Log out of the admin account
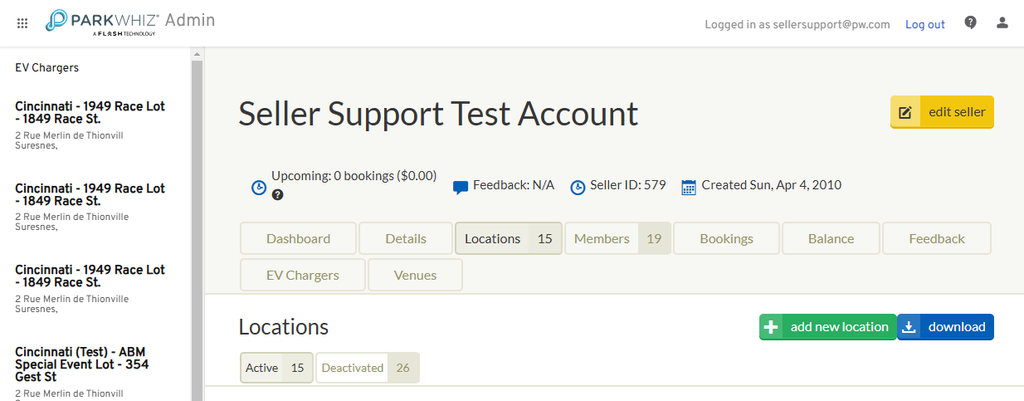Screen dimensions: 1024x401 coord(925,25)
